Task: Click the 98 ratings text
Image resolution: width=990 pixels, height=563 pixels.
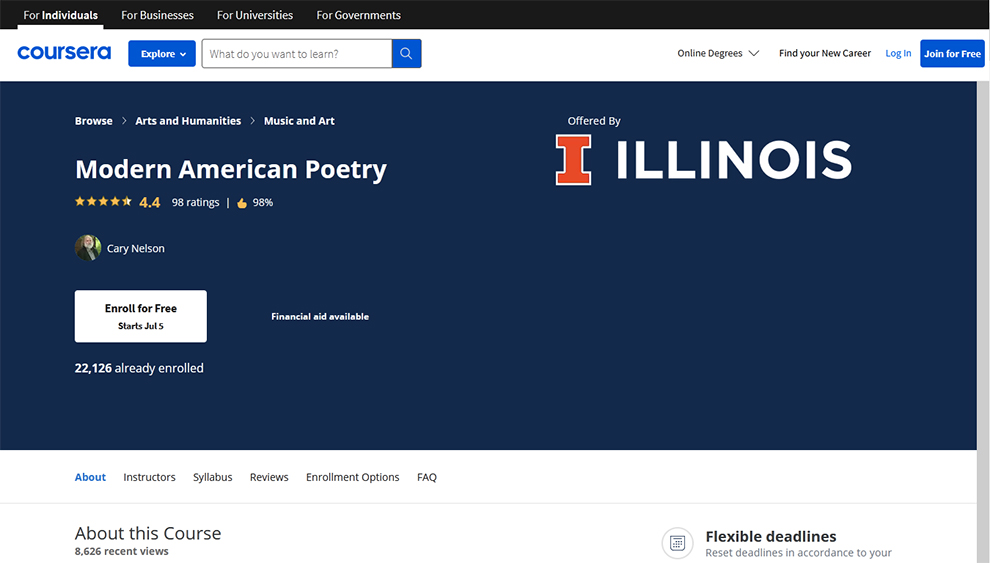Action: [x=196, y=202]
